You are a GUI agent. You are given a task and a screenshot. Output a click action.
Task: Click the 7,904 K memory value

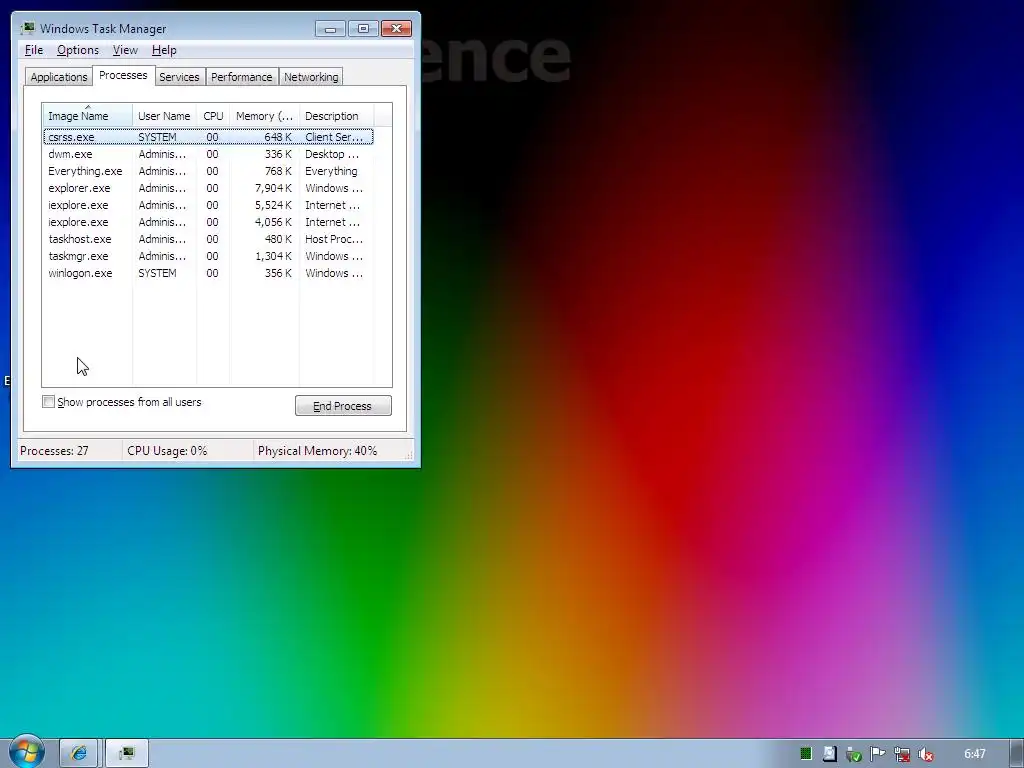coord(273,188)
